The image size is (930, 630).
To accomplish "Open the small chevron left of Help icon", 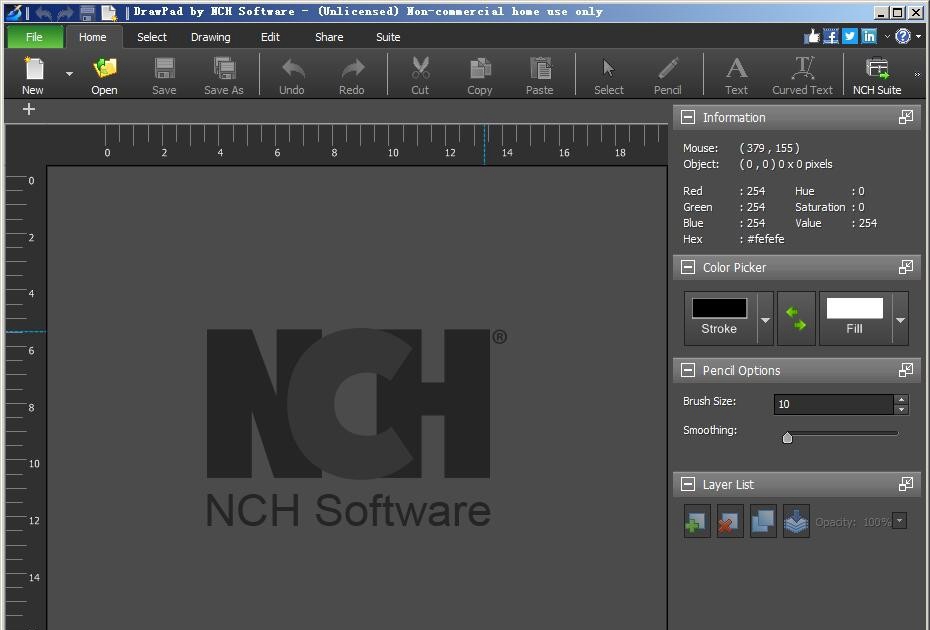I will click(x=887, y=37).
